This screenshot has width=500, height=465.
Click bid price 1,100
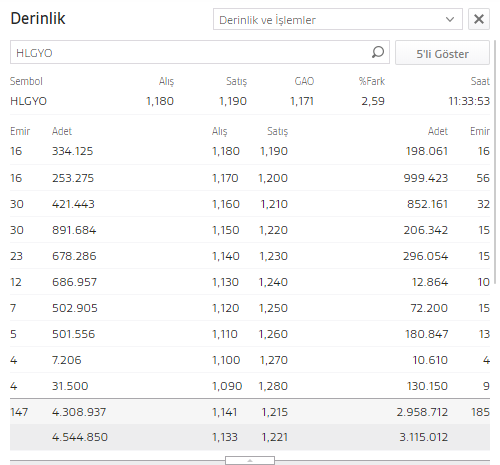point(226,360)
